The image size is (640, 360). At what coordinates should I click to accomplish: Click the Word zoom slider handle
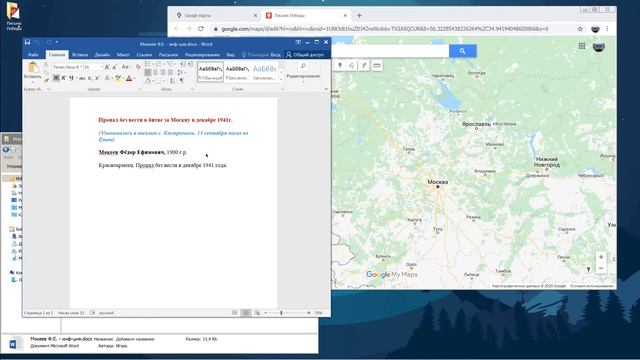click(x=281, y=313)
